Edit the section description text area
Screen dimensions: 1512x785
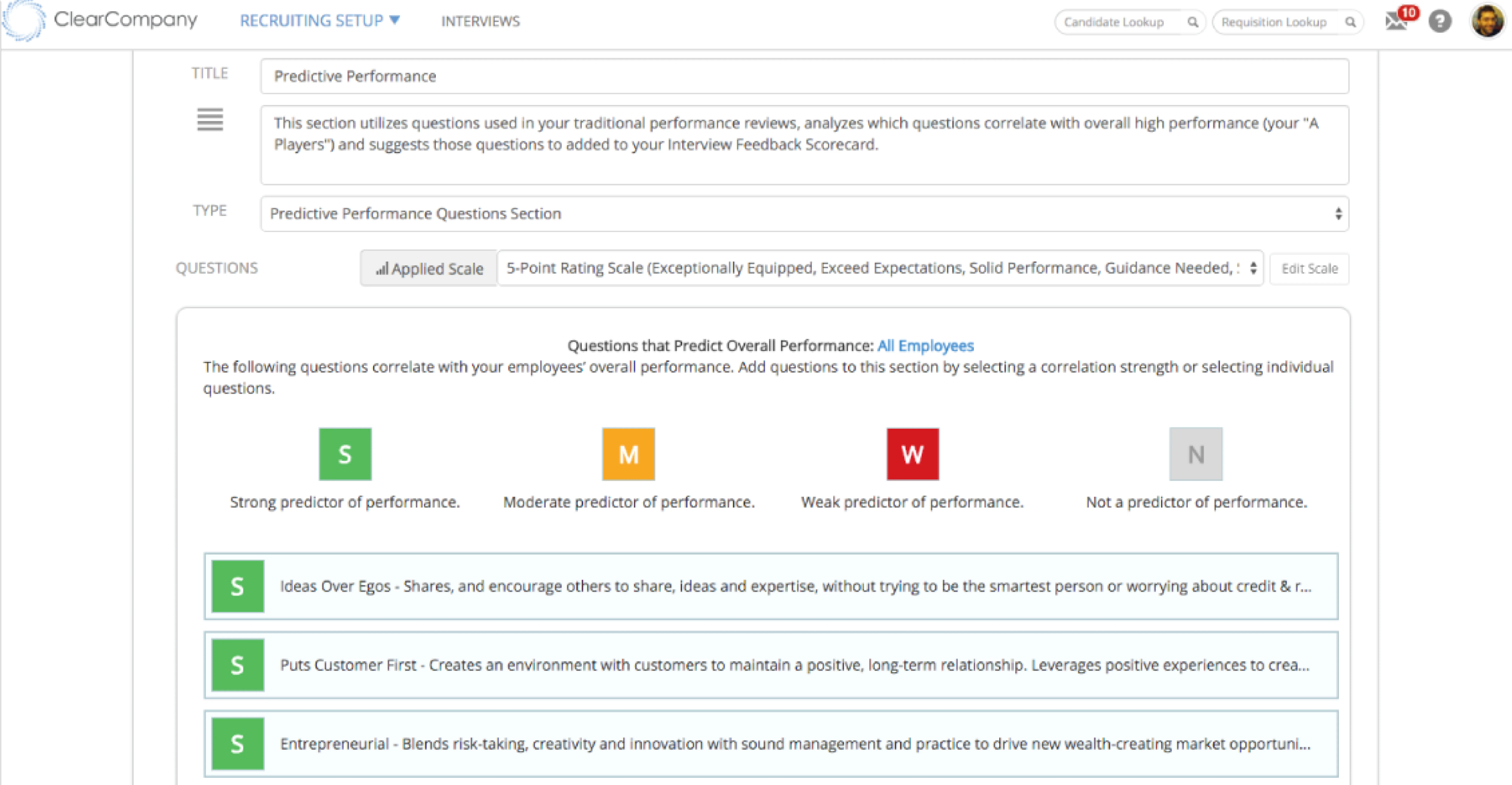pyautogui.click(x=805, y=145)
